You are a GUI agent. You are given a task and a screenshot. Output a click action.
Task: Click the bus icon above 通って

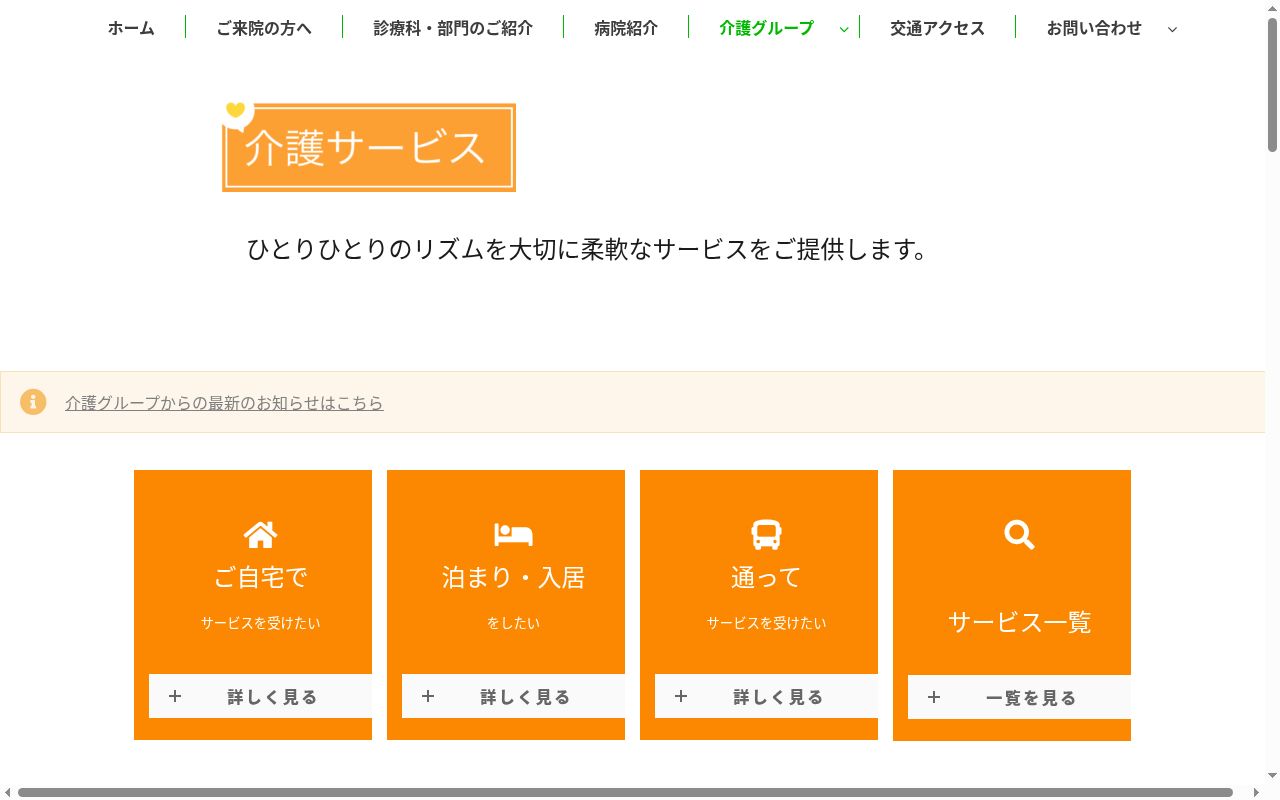pyautogui.click(x=766, y=535)
